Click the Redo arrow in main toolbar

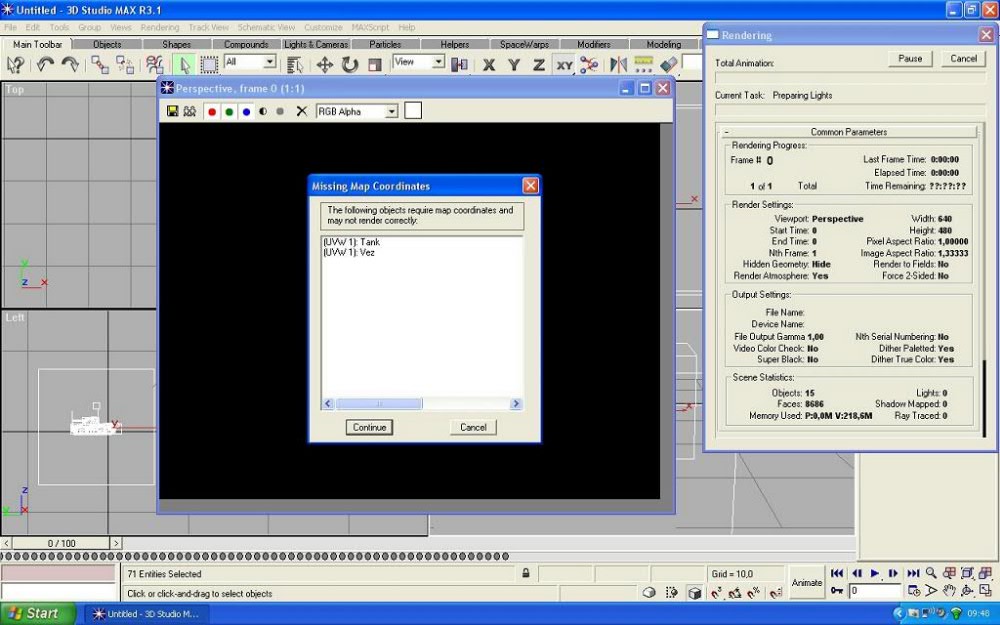pyautogui.click(x=70, y=64)
